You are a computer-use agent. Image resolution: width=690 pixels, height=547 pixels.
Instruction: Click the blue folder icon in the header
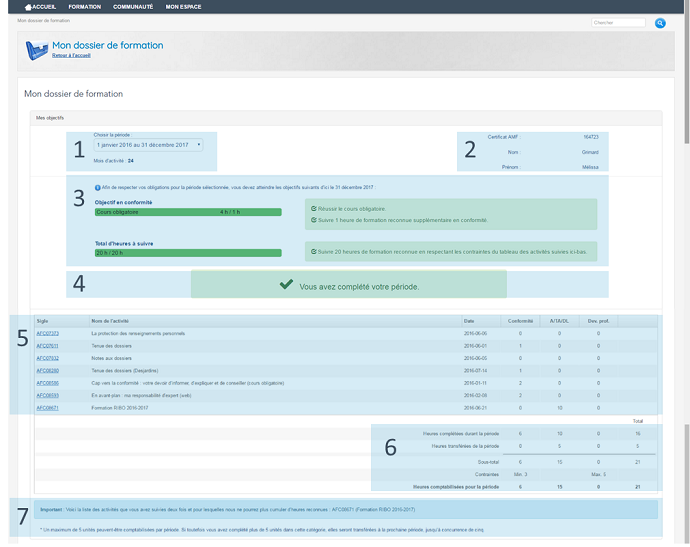pos(37,50)
